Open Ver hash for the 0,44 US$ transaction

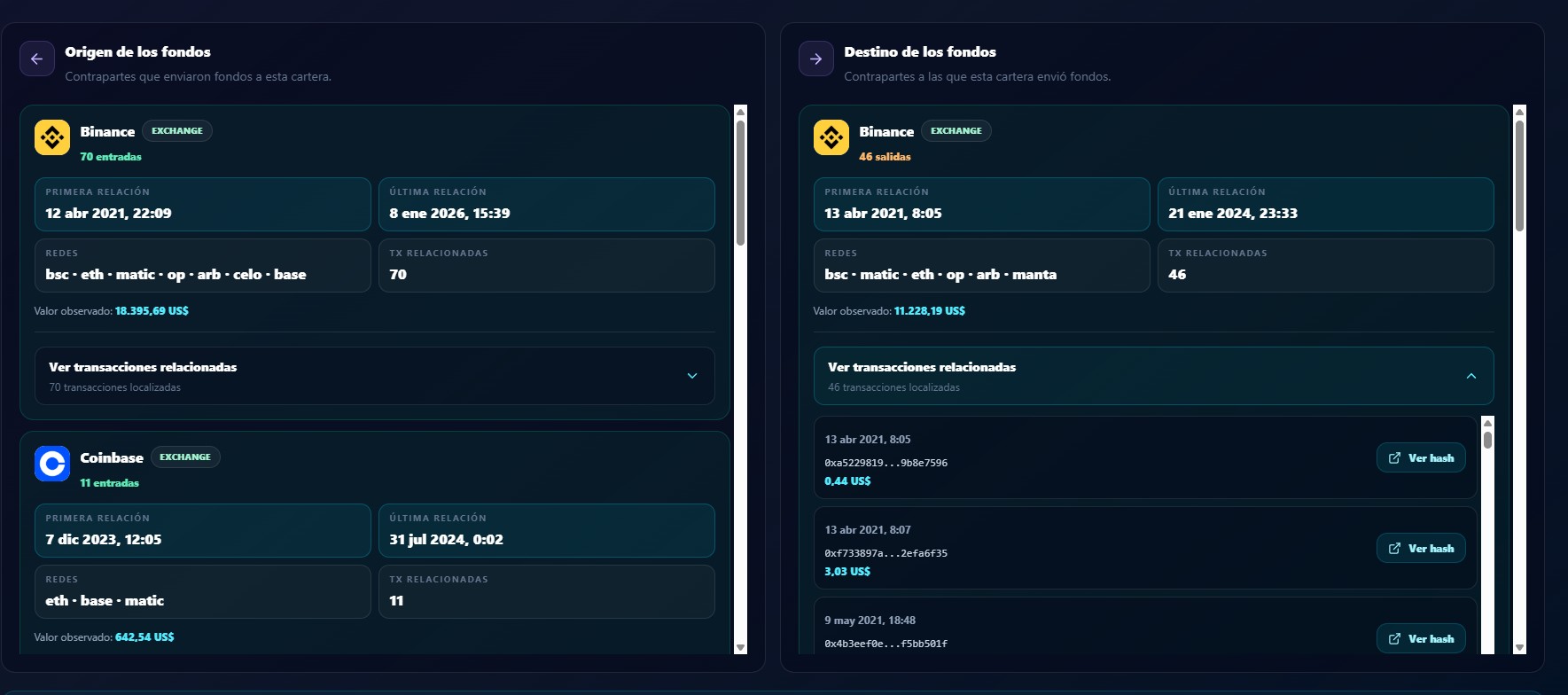[1421, 458]
